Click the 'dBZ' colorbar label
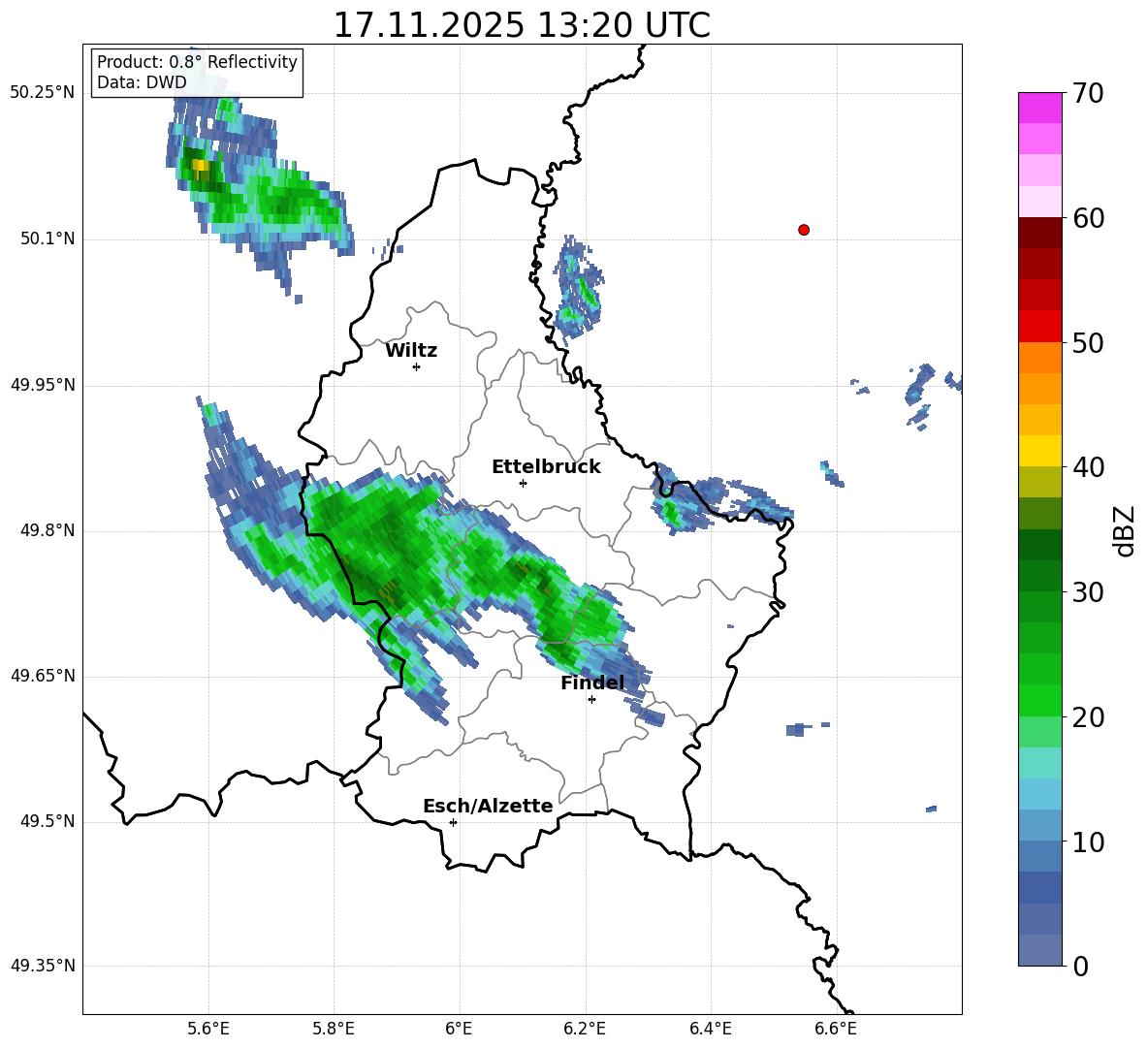The height and width of the screenshot is (1048, 1148). tap(1124, 530)
